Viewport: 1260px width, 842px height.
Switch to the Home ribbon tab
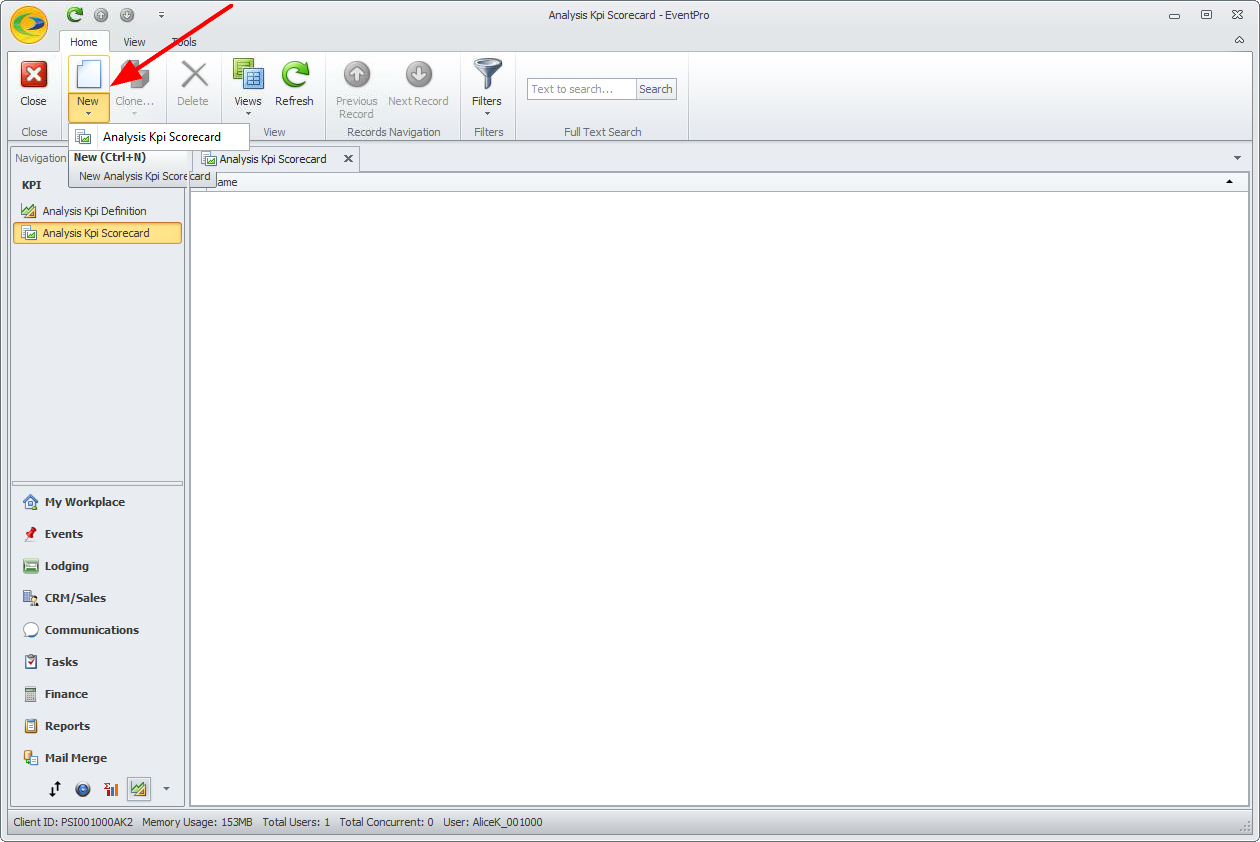click(84, 42)
